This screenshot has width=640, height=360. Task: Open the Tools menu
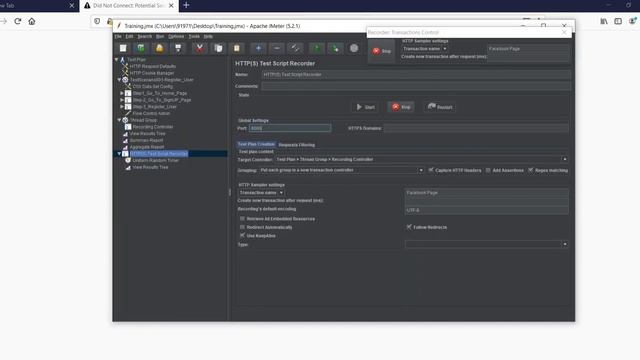tap(194, 36)
